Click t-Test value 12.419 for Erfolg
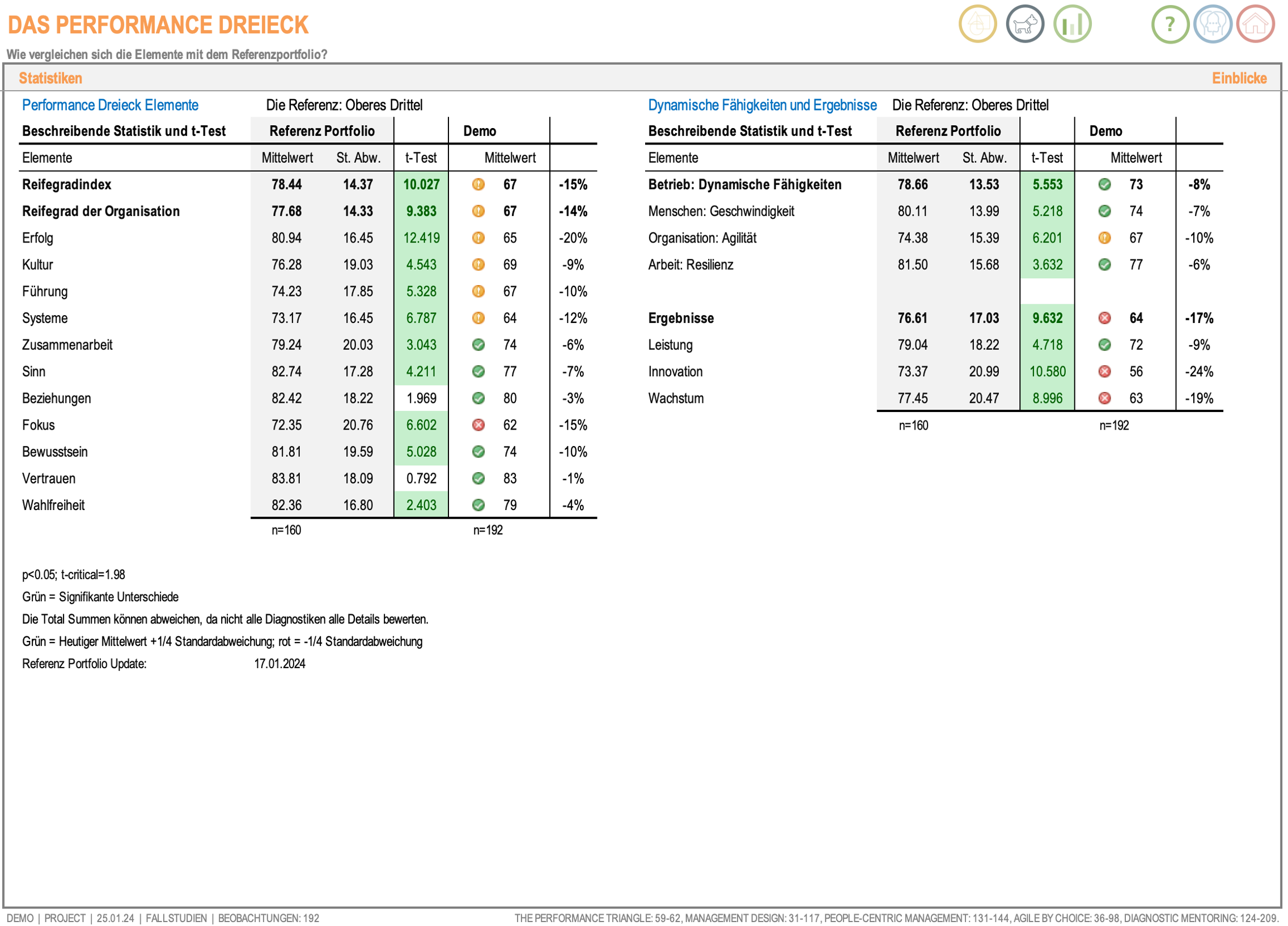The width and height of the screenshot is (1288, 926). [x=421, y=238]
